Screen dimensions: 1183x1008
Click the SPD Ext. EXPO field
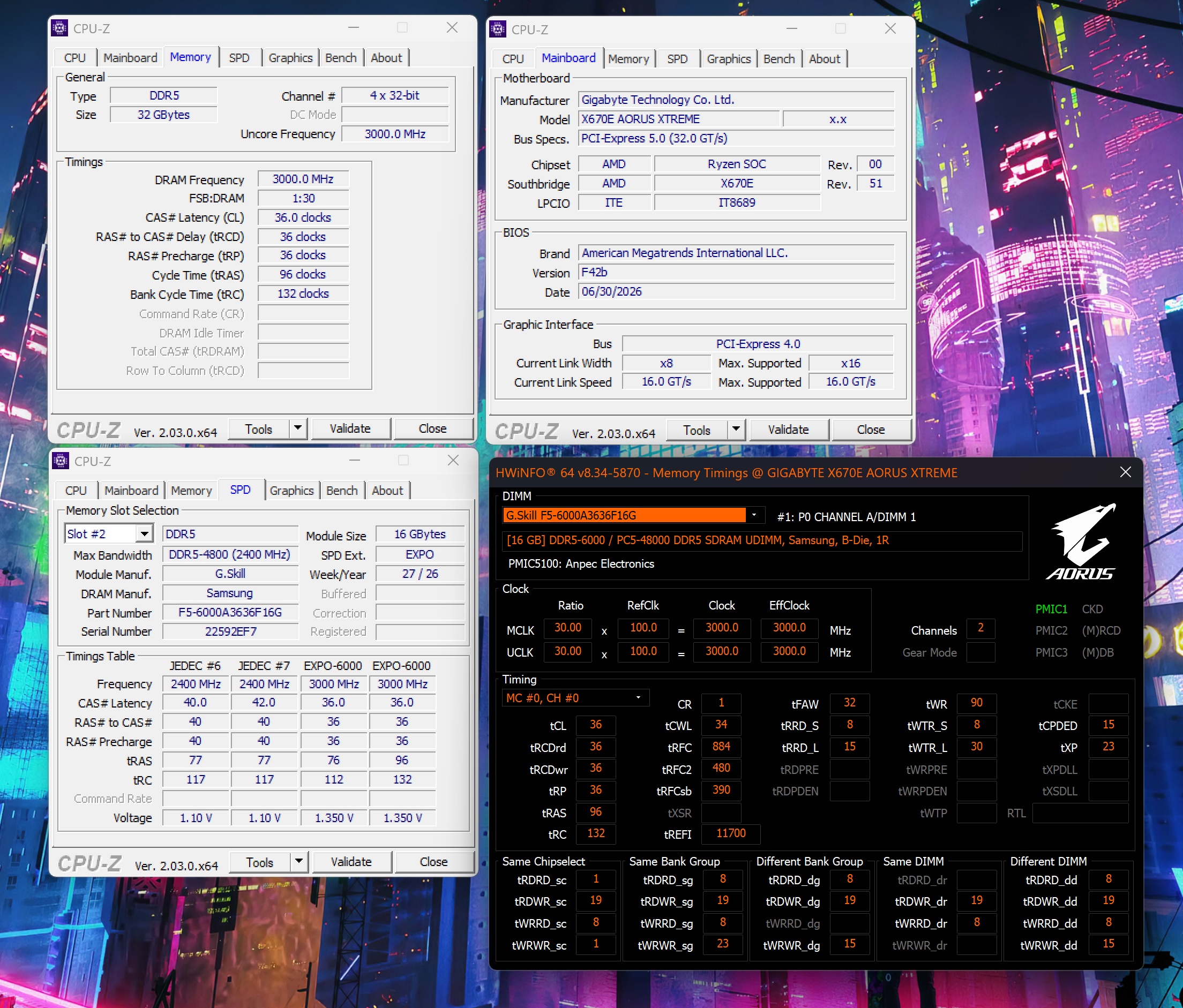click(x=420, y=554)
